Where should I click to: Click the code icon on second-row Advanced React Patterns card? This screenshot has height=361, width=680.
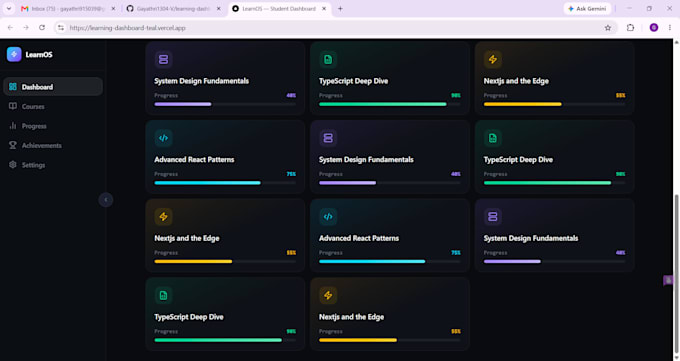click(163, 138)
